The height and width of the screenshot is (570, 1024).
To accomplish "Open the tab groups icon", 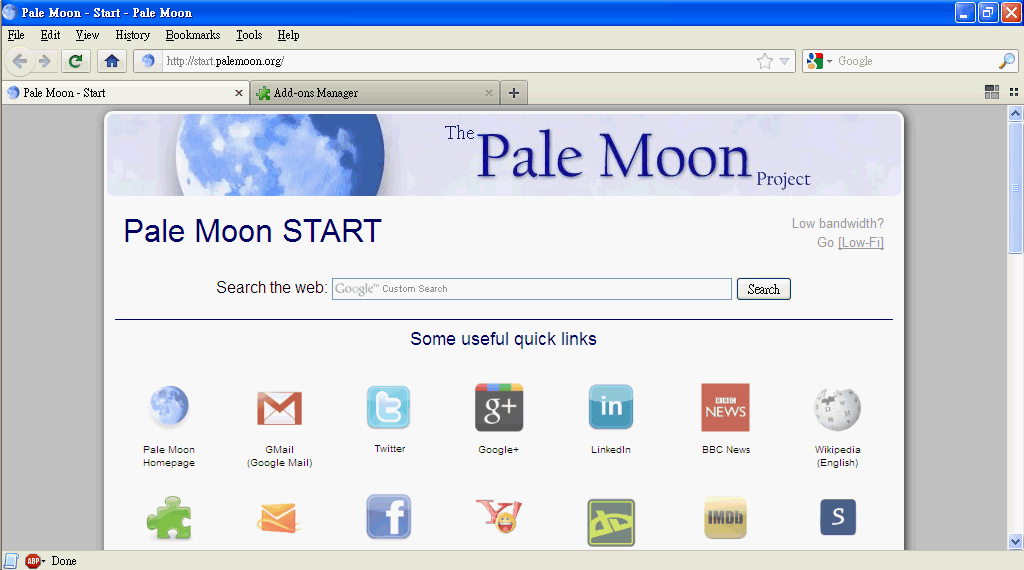I will pyautogui.click(x=991, y=92).
